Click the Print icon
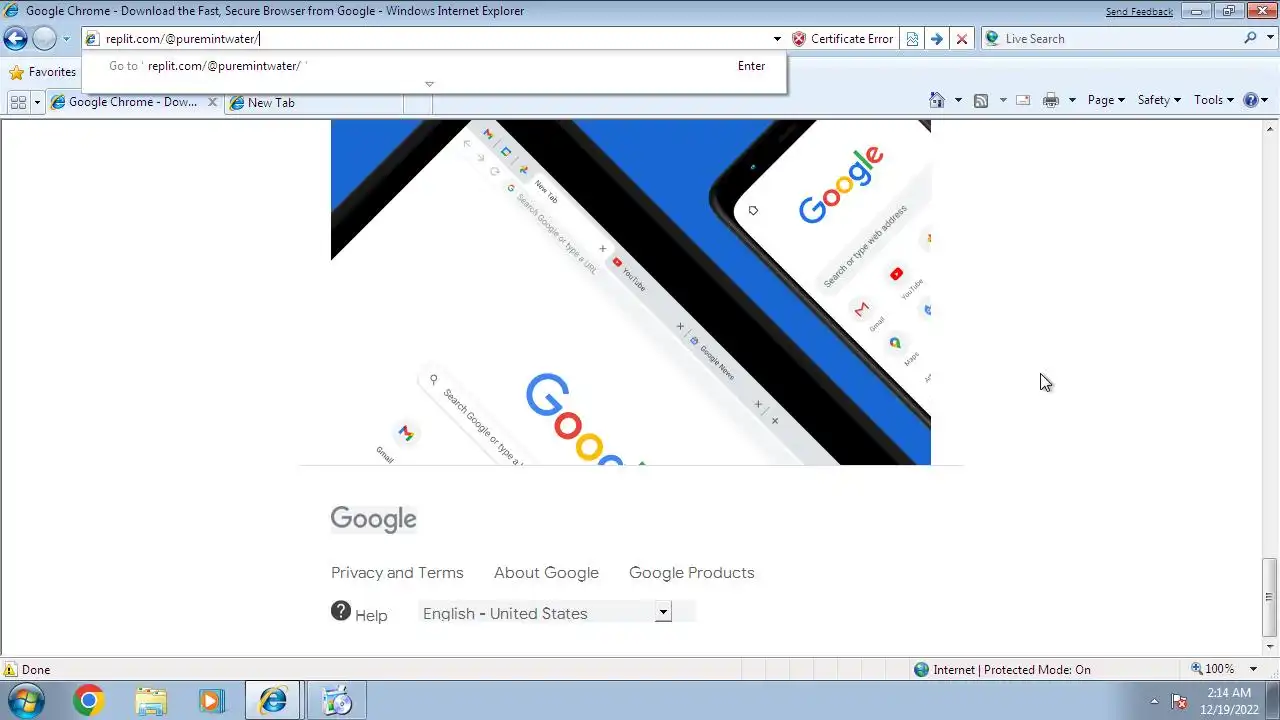Viewport: 1280px width, 720px height. [x=1051, y=100]
